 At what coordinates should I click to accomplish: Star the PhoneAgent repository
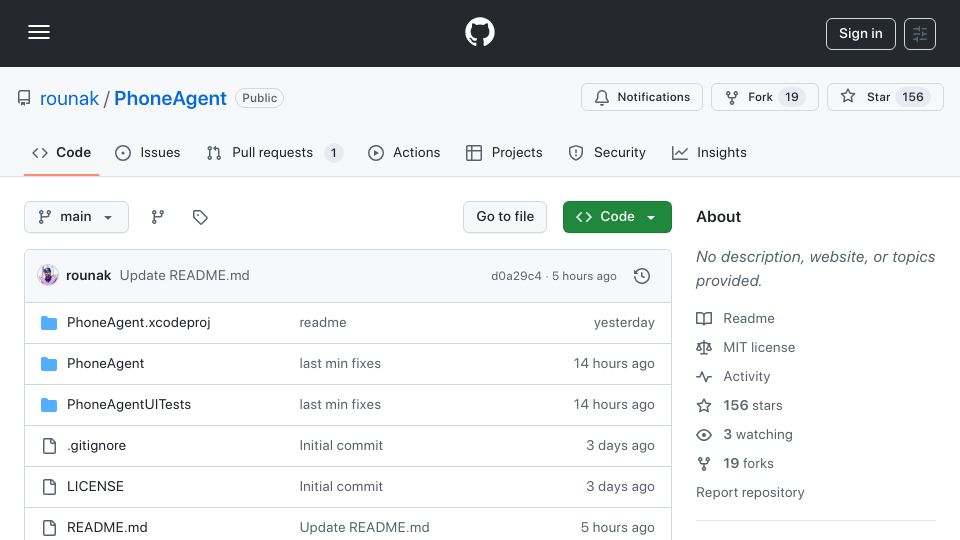point(885,97)
